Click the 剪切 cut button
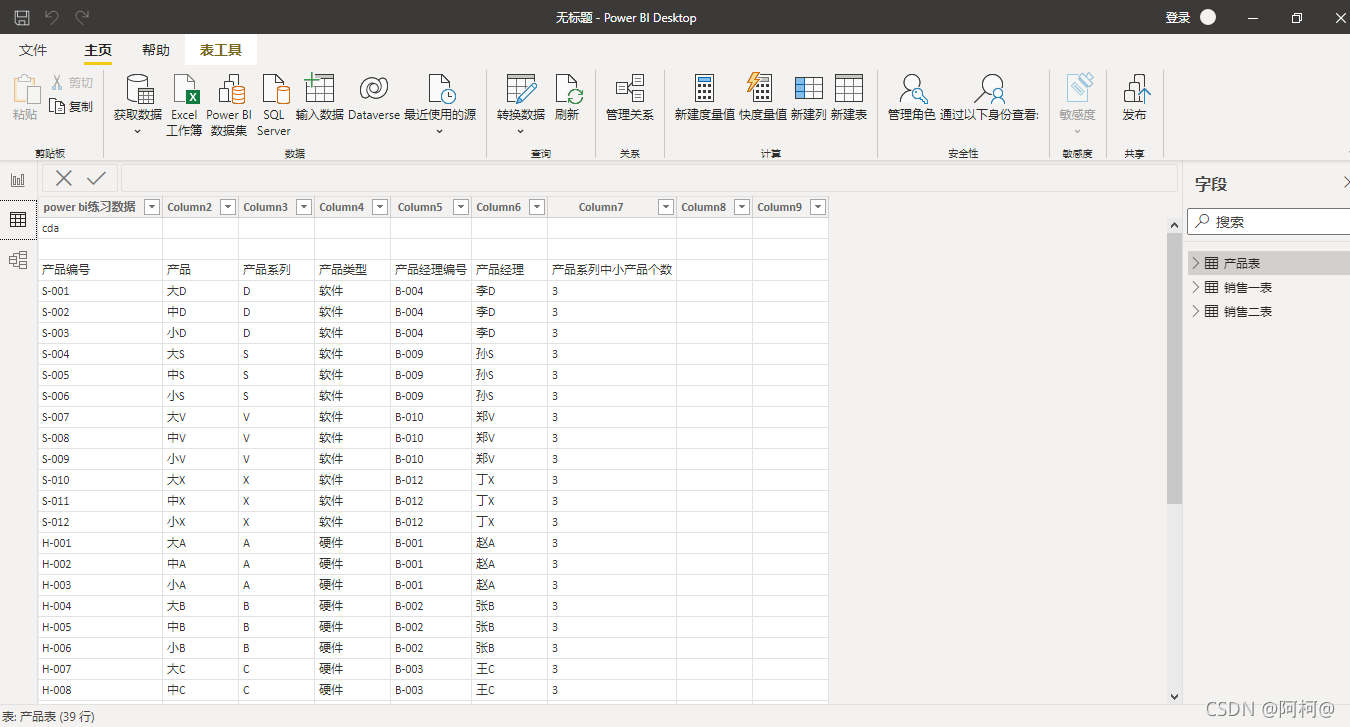Viewport: 1350px width, 727px height. tap(72, 83)
